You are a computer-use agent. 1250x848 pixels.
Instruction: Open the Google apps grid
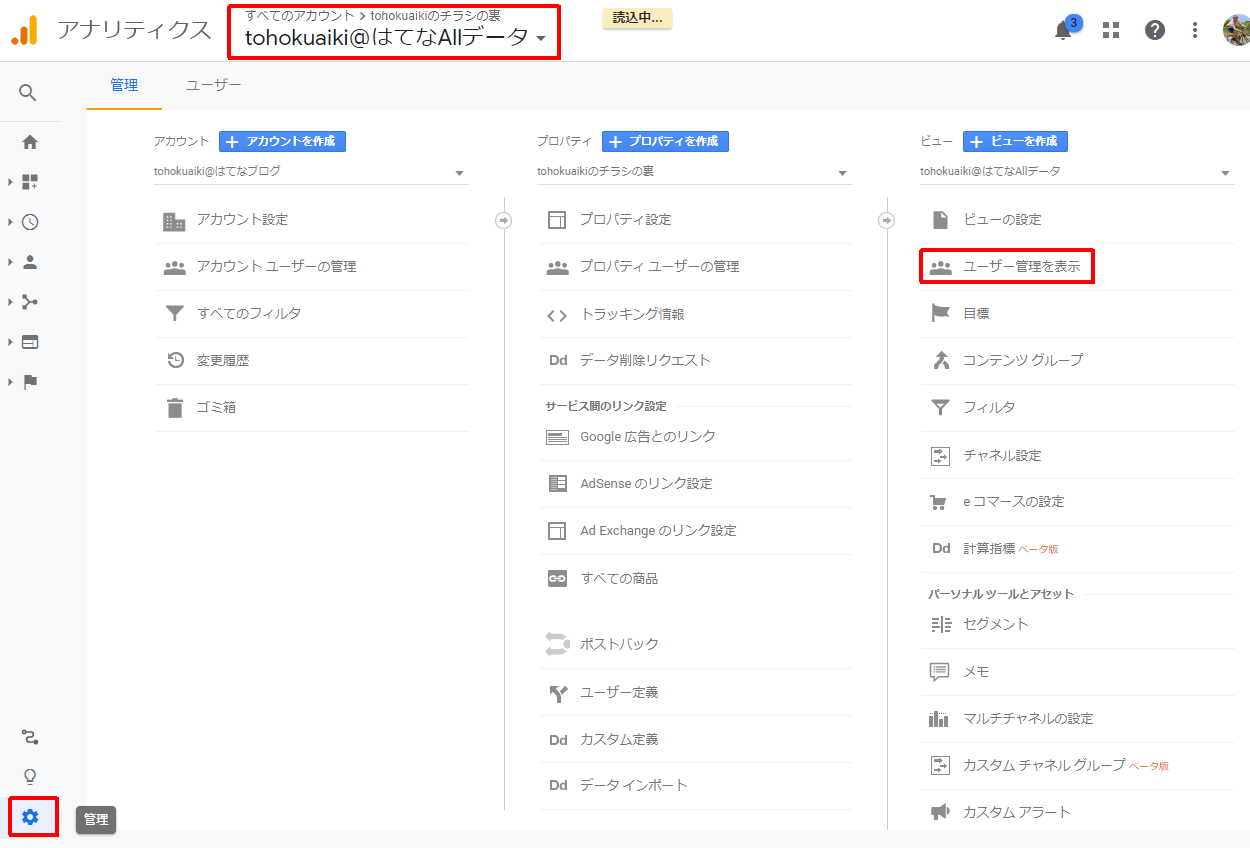pos(1111,30)
